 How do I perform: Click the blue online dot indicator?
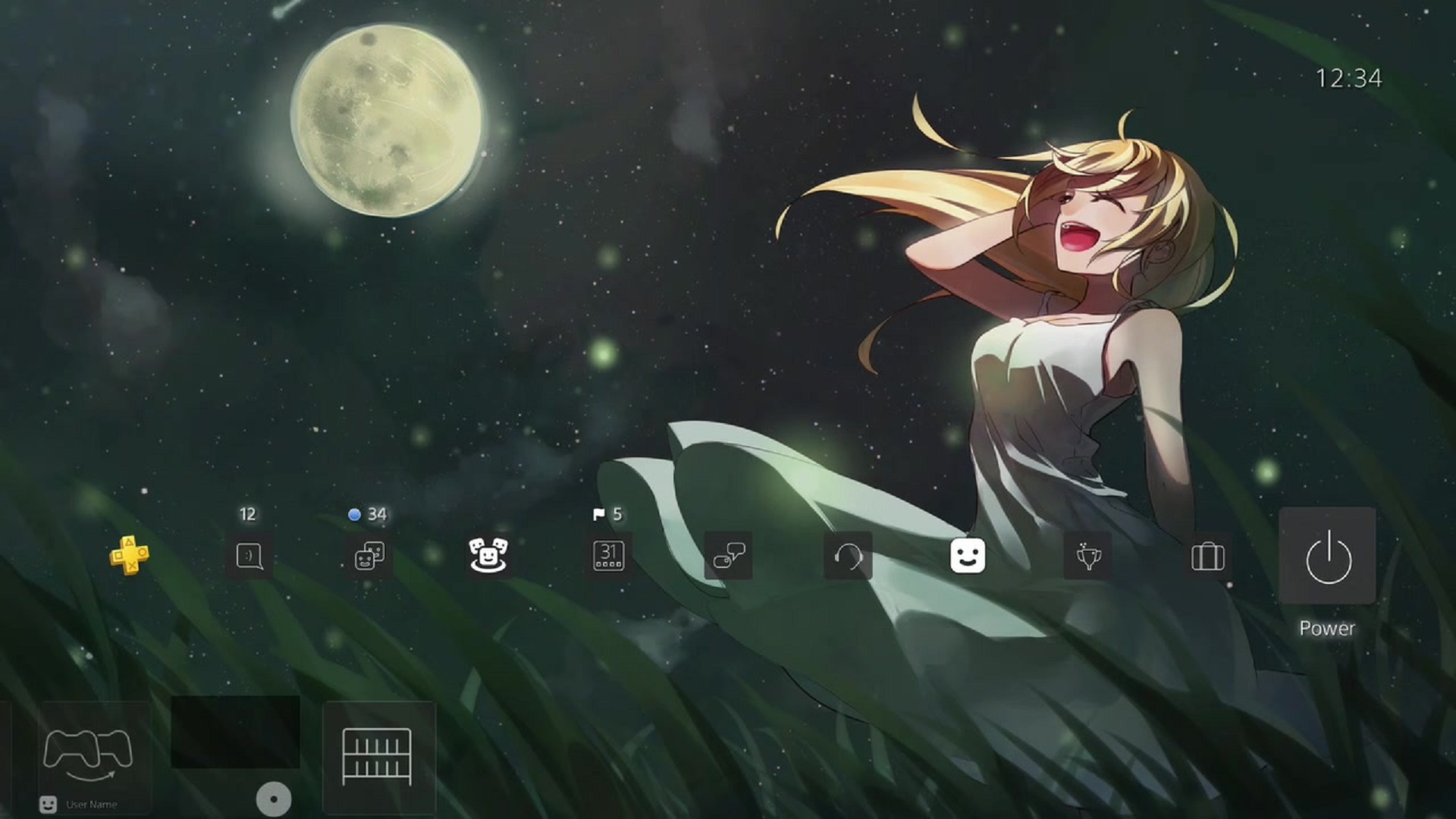(354, 514)
